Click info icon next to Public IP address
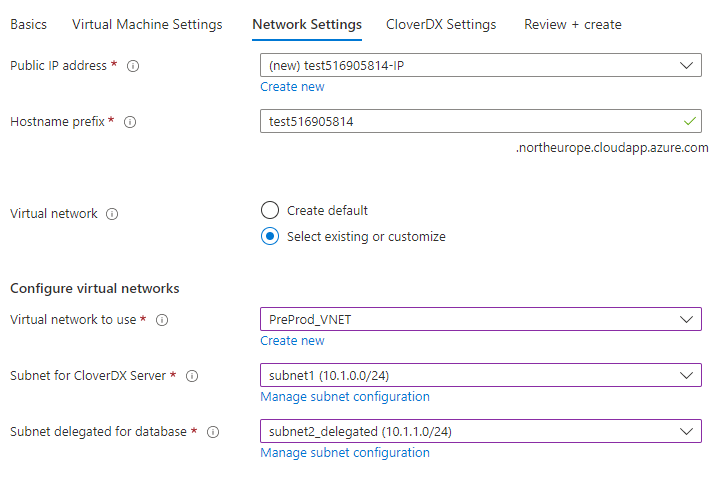This screenshot has height=497, width=718. pyautogui.click(x=133, y=66)
